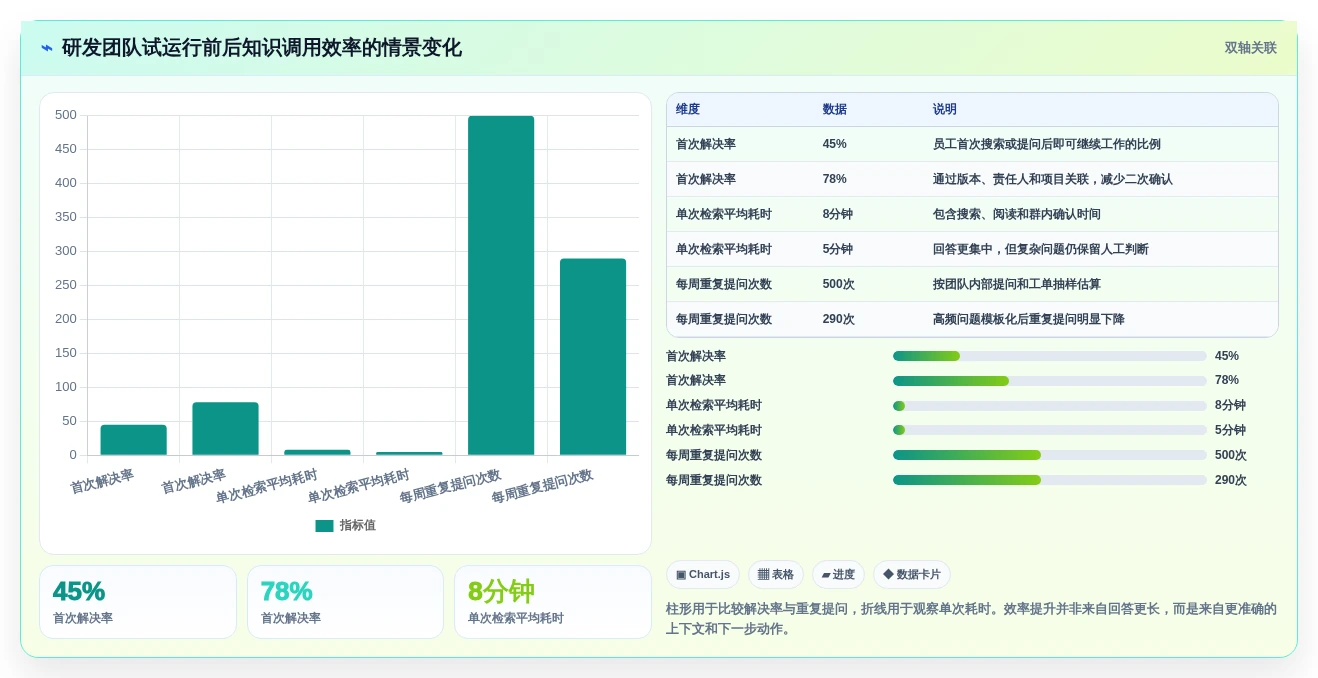Click the 45% cell in the table
Screen dimensions: 1318x678
(x=835, y=144)
